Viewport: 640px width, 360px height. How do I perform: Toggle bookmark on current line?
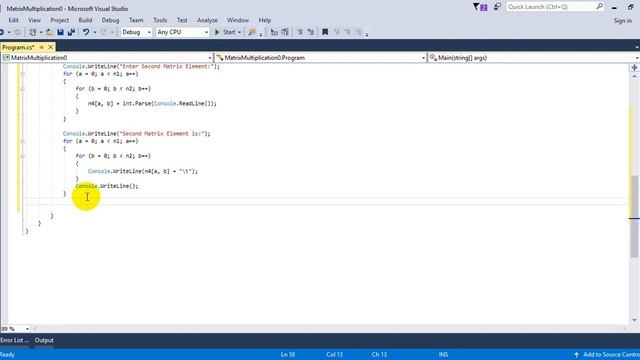325,32
